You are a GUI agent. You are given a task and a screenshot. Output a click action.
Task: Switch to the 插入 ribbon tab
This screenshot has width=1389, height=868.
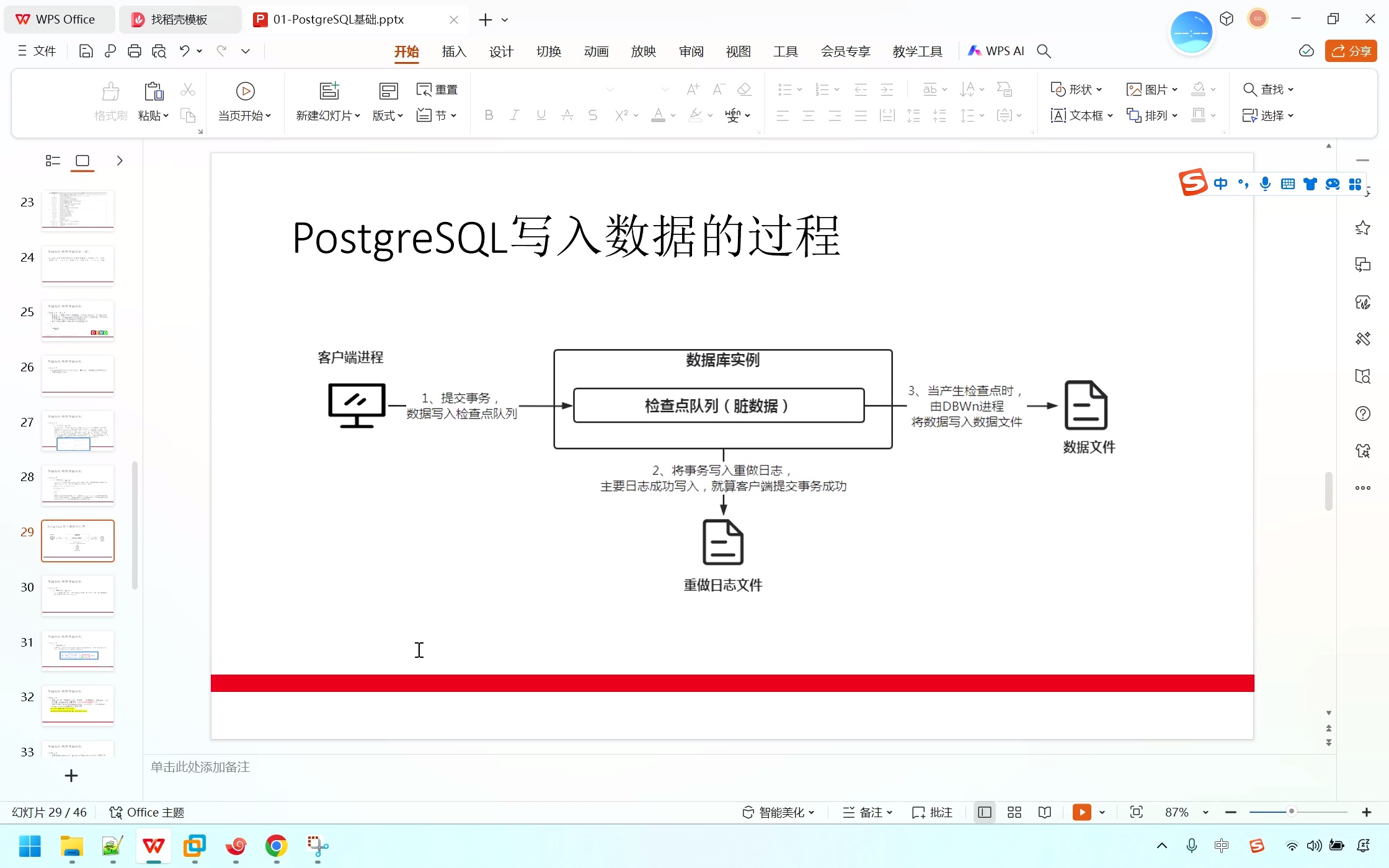tap(453, 51)
